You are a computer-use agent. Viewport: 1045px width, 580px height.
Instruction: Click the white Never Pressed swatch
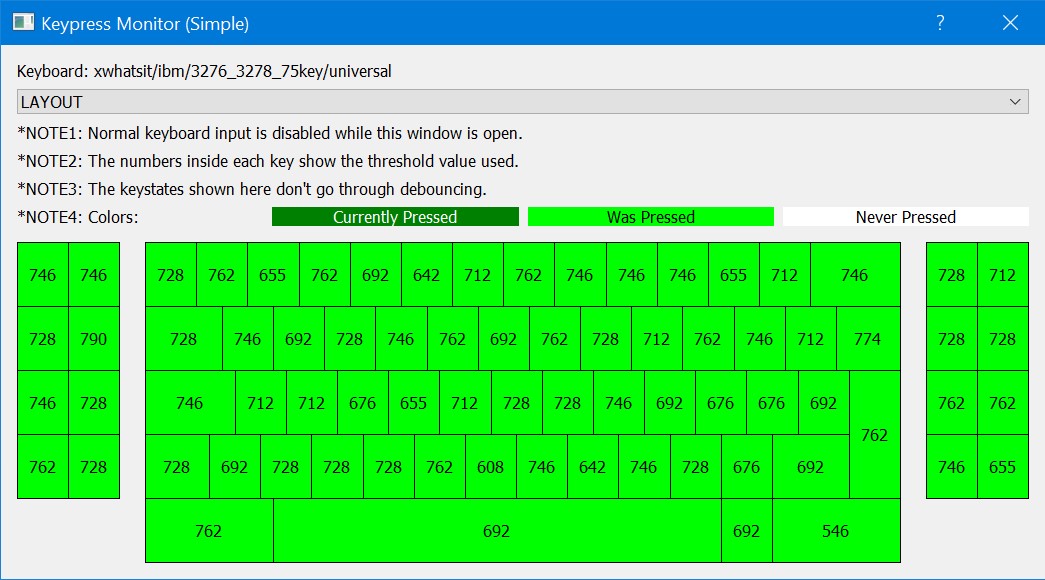tap(905, 217)
